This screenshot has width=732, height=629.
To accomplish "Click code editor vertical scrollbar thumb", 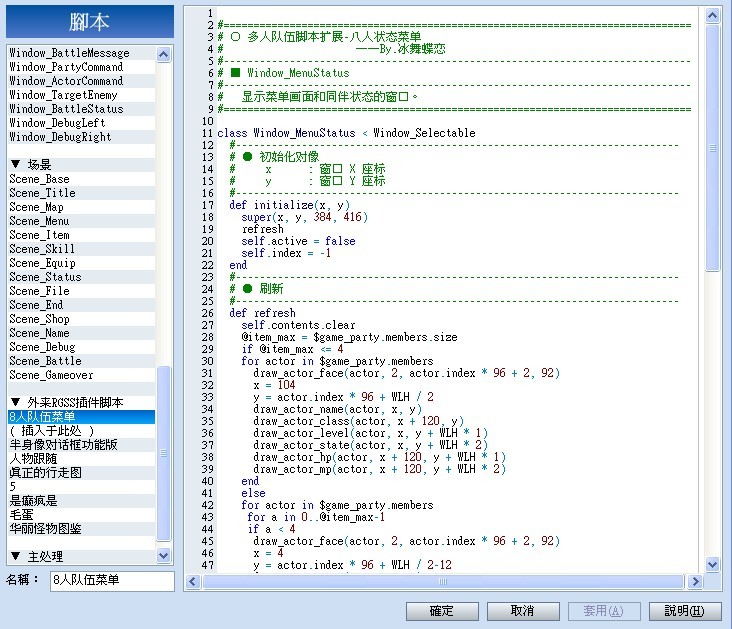I will (712, 148).
